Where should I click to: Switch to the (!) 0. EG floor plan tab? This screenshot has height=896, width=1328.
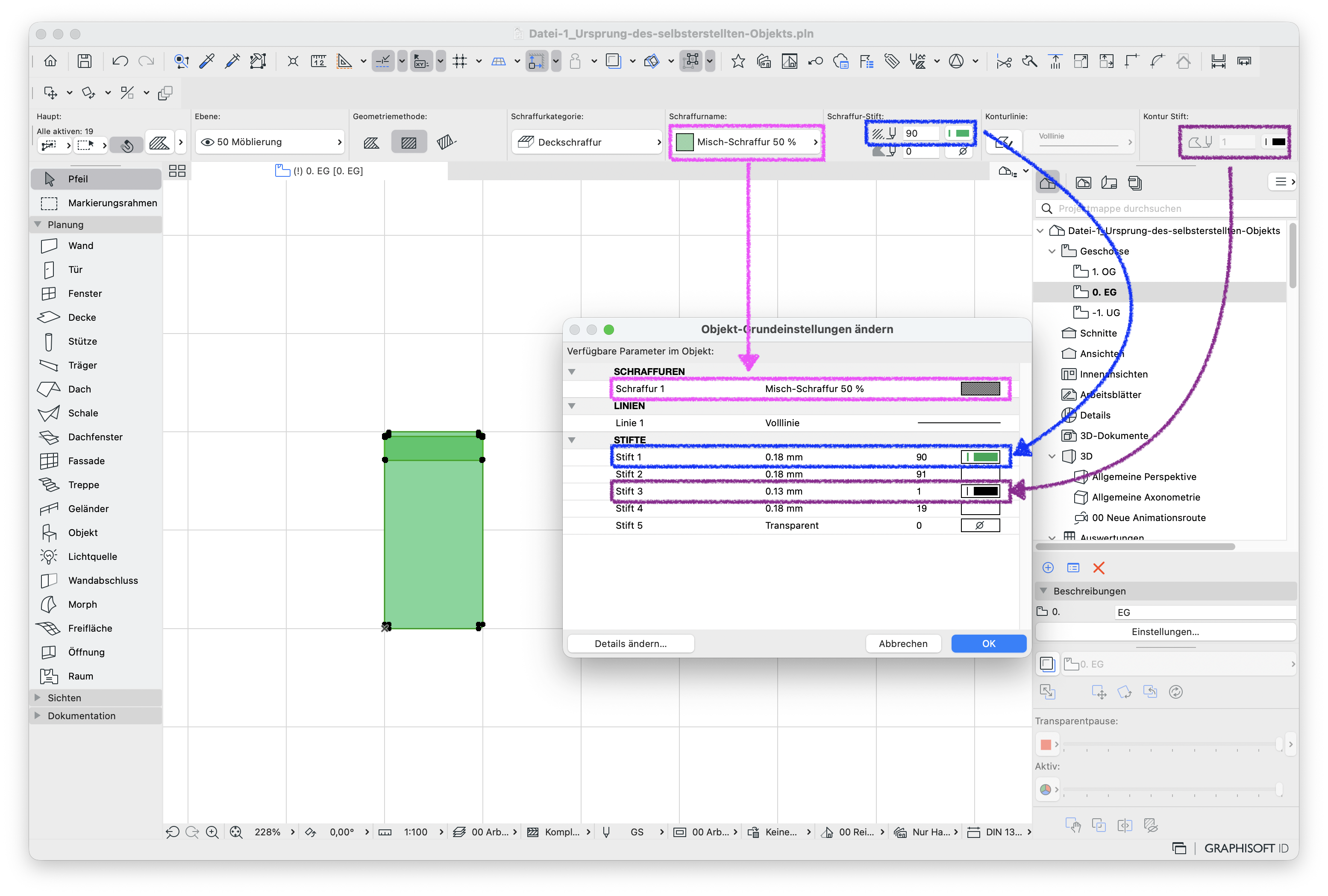(x=319, y=171)
